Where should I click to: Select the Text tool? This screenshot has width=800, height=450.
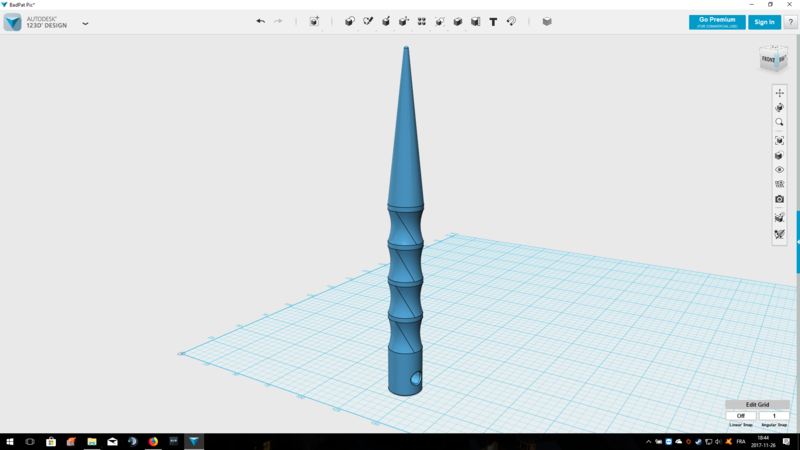coord(493,21)
